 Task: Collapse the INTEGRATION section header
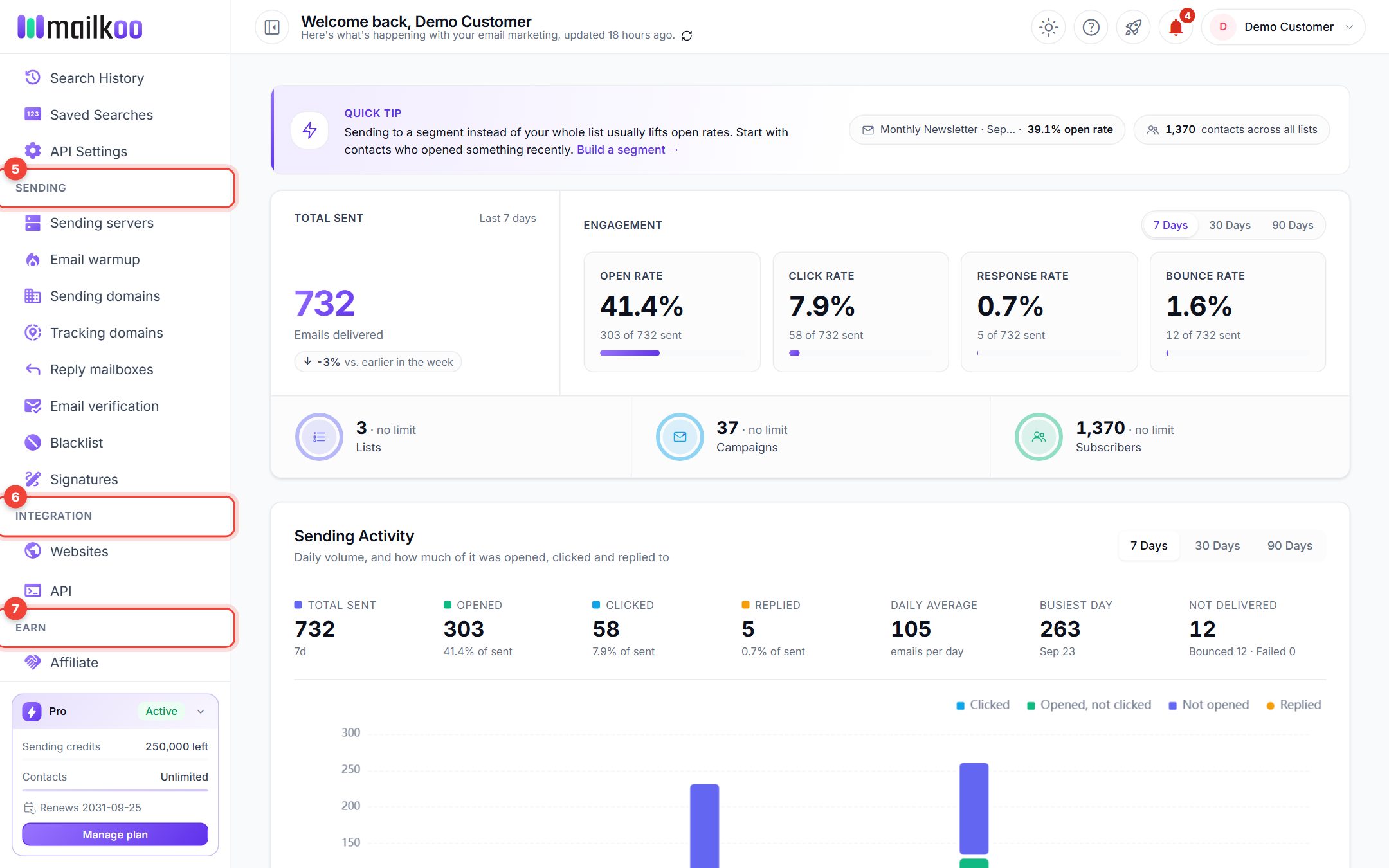point(116,516)
